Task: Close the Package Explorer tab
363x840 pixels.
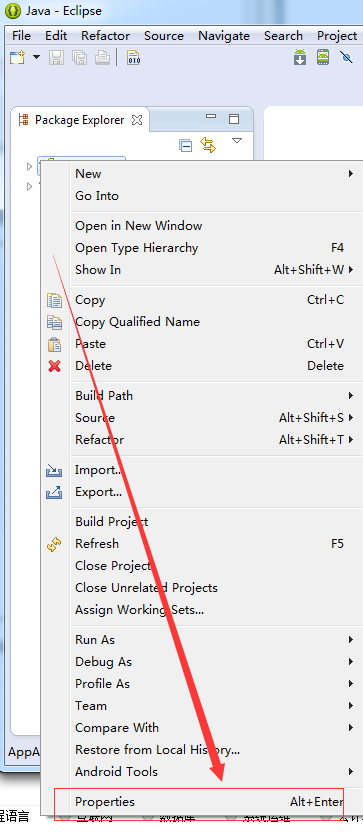Action: point(137,120)
